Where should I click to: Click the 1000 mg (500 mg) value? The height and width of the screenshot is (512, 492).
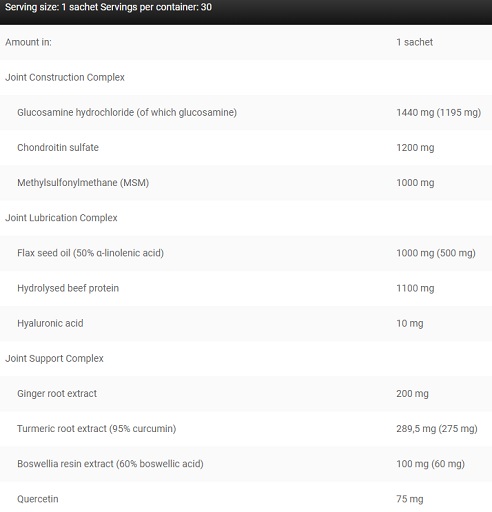point(436,253)
